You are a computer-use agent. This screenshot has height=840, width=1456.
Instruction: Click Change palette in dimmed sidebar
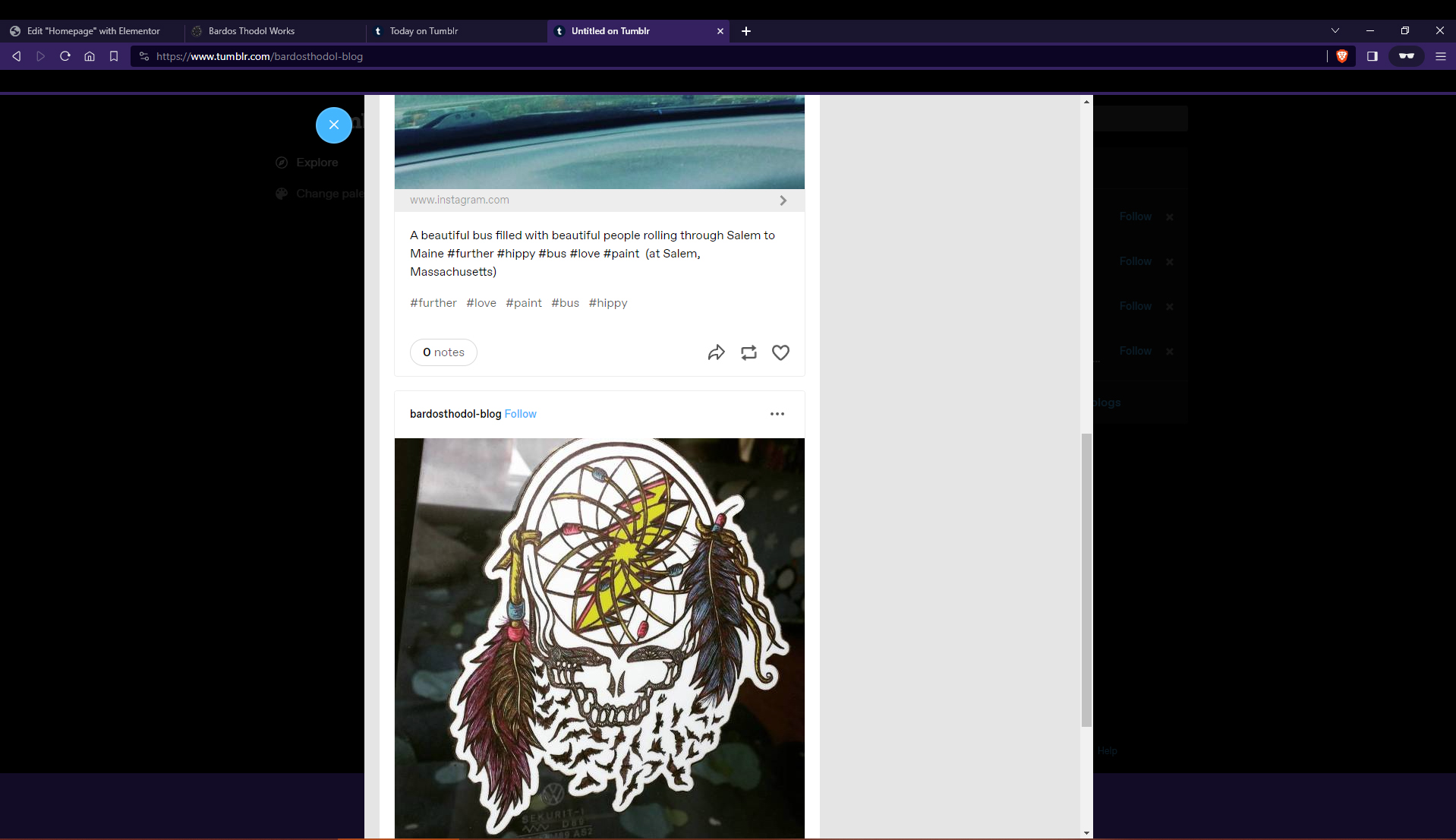coord(320,194)
